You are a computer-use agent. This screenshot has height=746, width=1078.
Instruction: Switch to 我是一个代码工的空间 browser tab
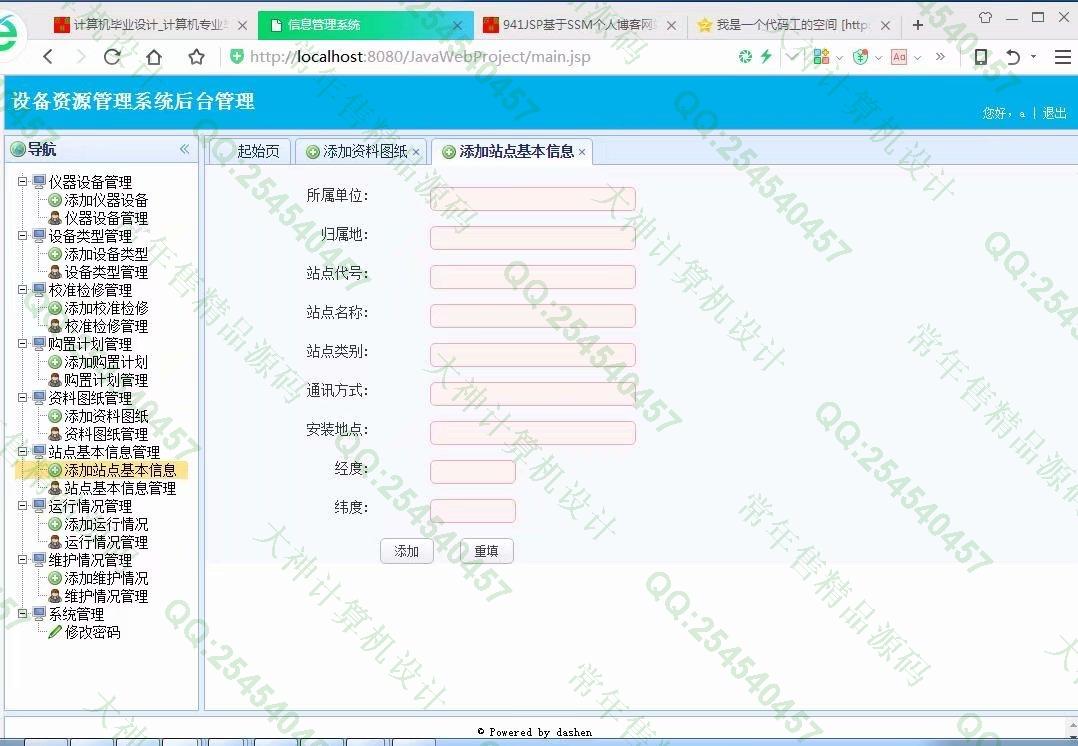pos(793,25)
